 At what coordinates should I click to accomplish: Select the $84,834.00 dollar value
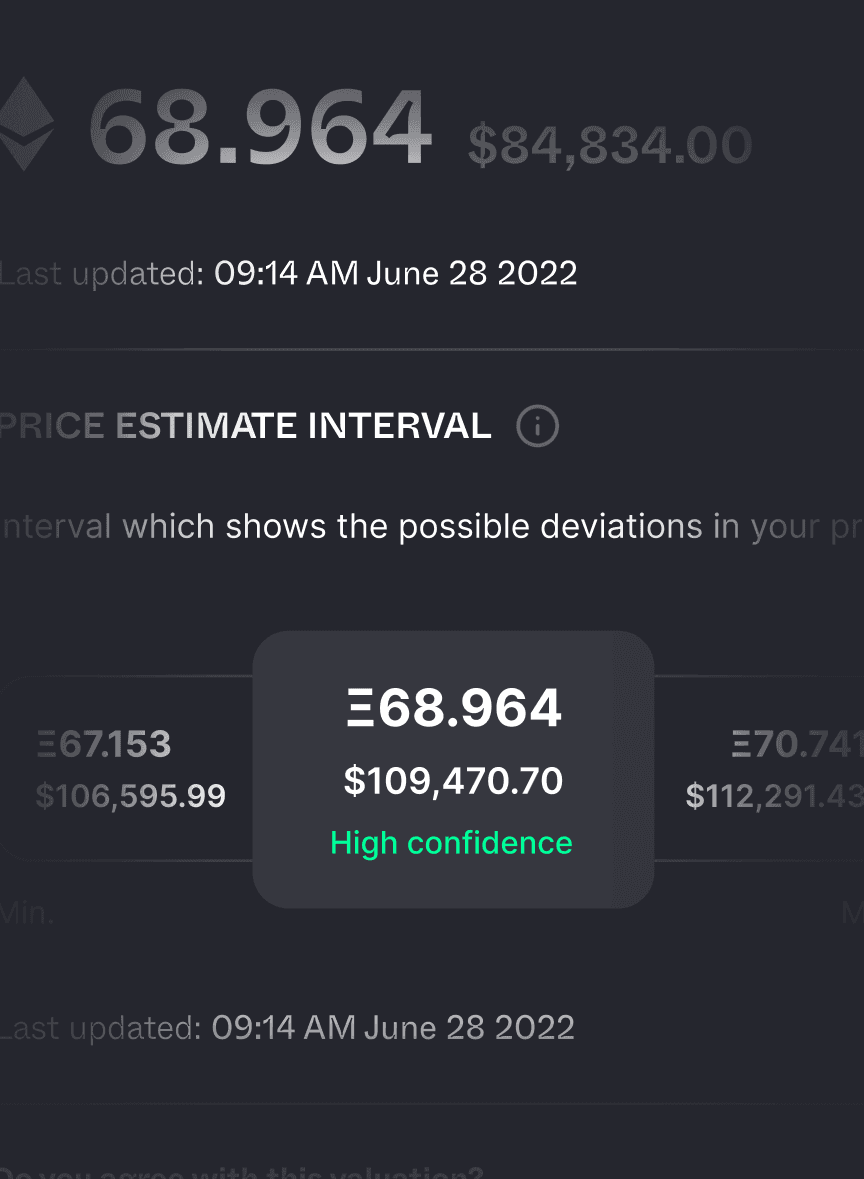(x=610, y=145)
